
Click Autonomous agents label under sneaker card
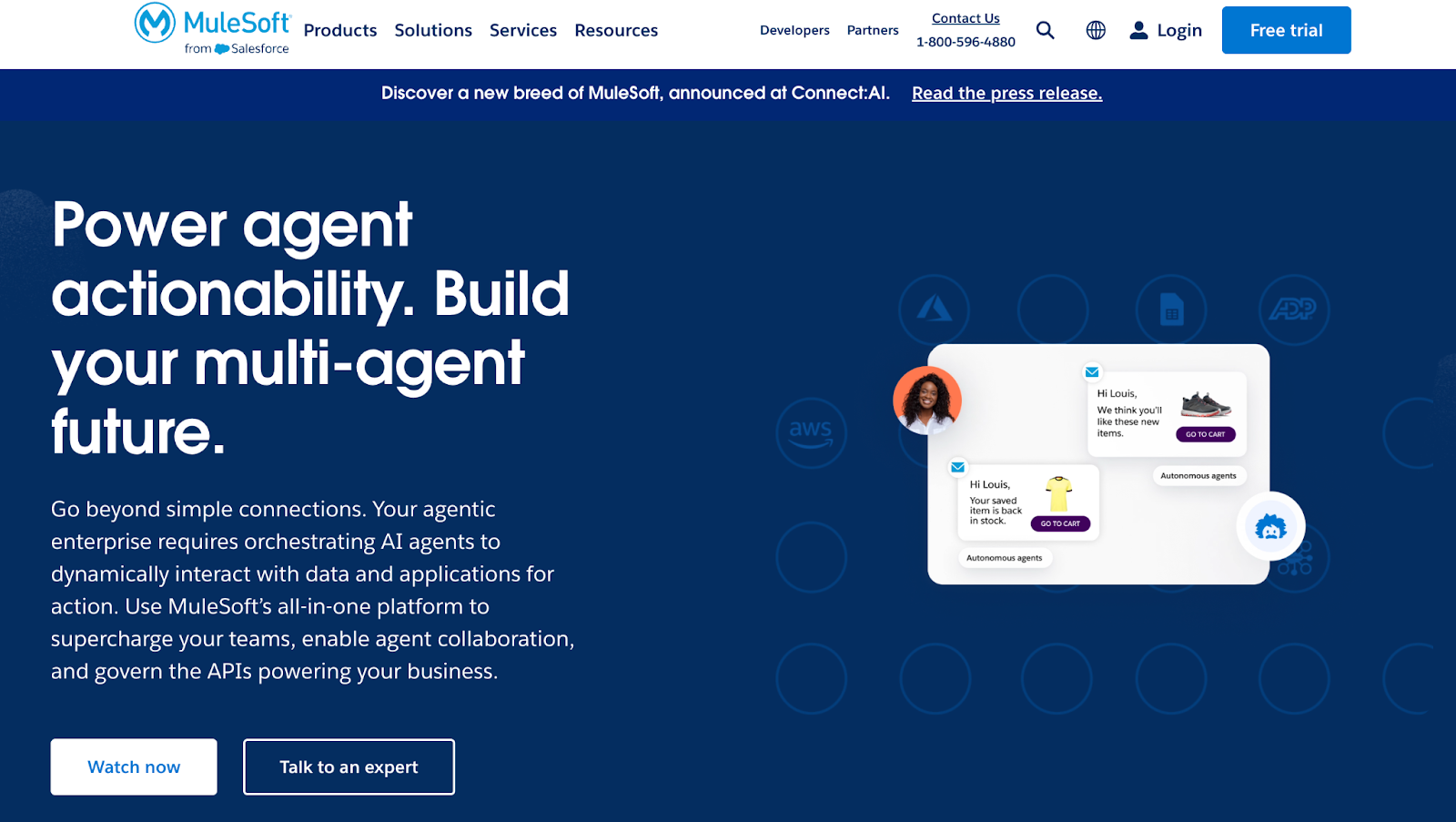pyautogui.click(x=1198, y=475)
